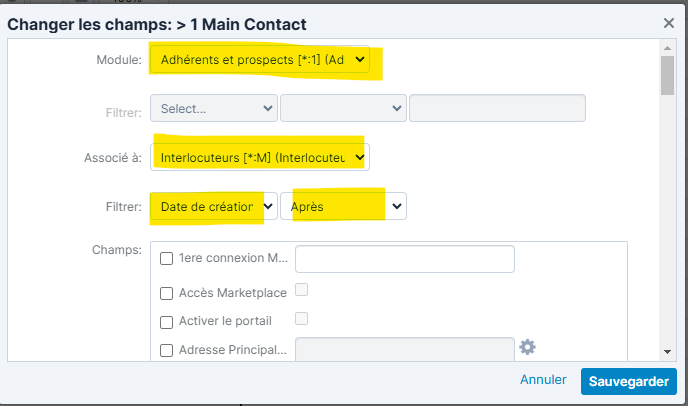Close the Changer les champs dialog
The width and height of the screenshot is (688, 406).
pos(669,22)
